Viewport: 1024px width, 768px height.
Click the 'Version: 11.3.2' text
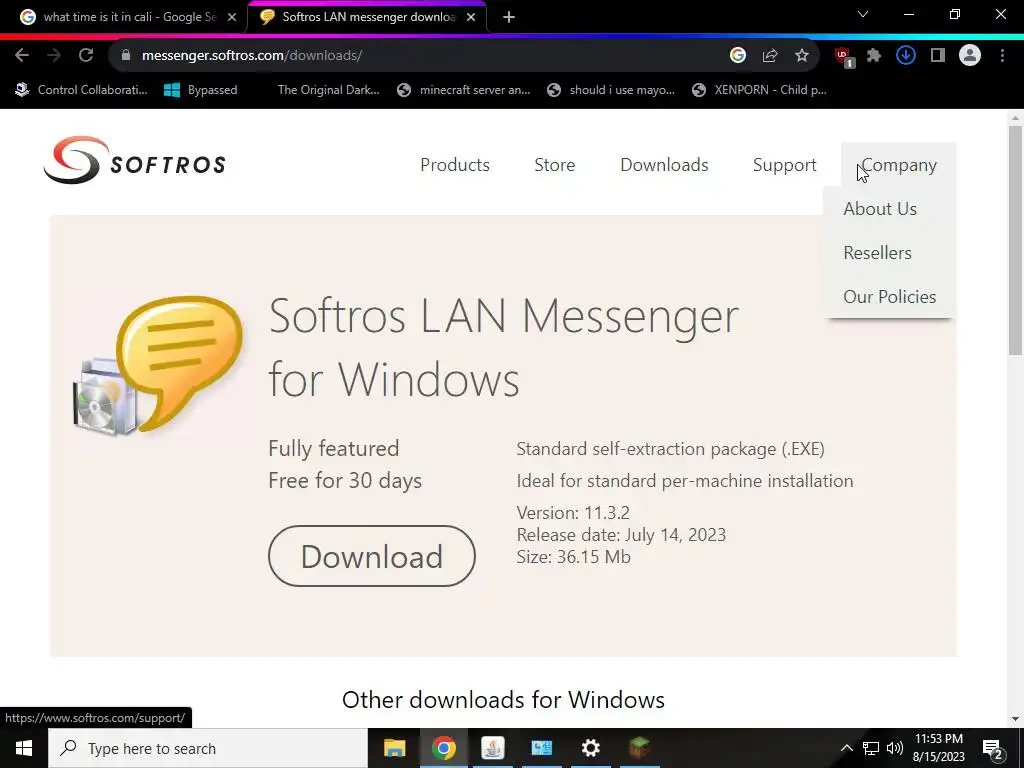point(573,513)
